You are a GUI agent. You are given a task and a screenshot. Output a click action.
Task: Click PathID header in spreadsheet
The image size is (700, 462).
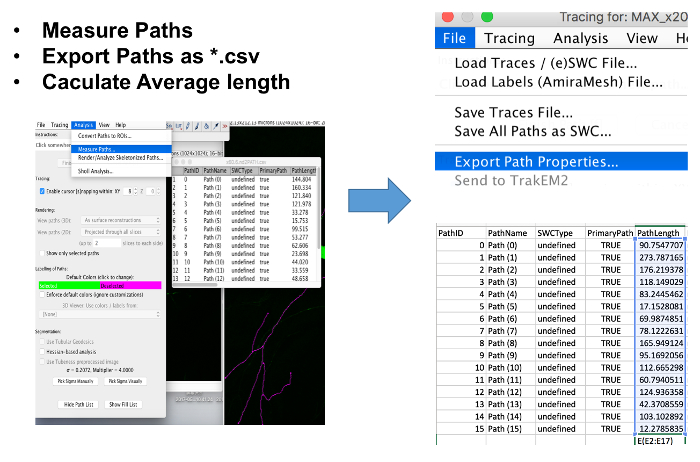coord(461,233)
